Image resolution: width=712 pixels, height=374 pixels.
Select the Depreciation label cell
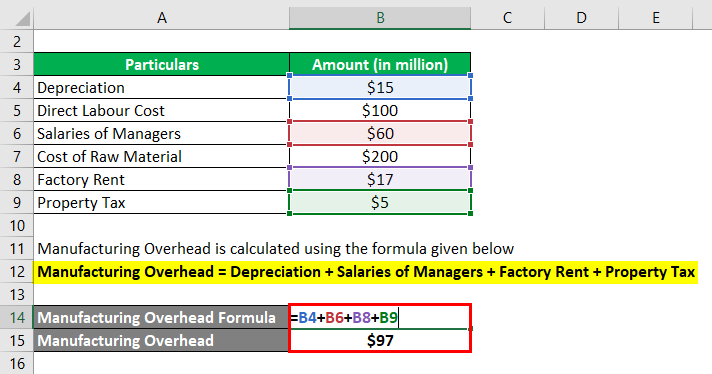[162, 87]
